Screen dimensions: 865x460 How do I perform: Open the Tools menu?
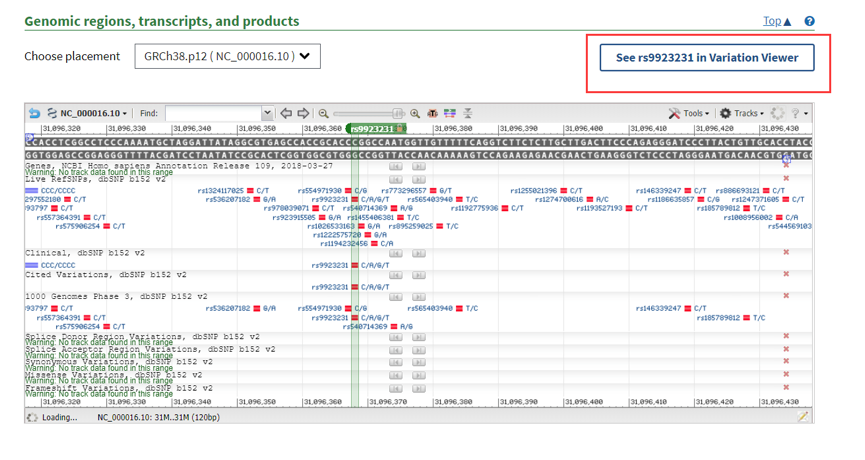click(689, 113)
